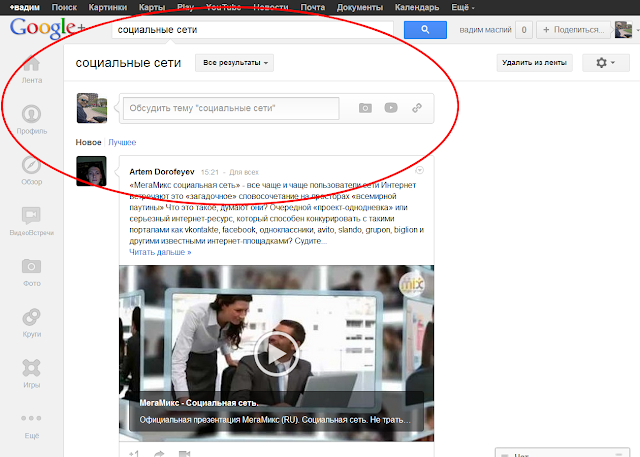Attach a video with the play icon
640x457 pixels.
[x=391, y=108]
